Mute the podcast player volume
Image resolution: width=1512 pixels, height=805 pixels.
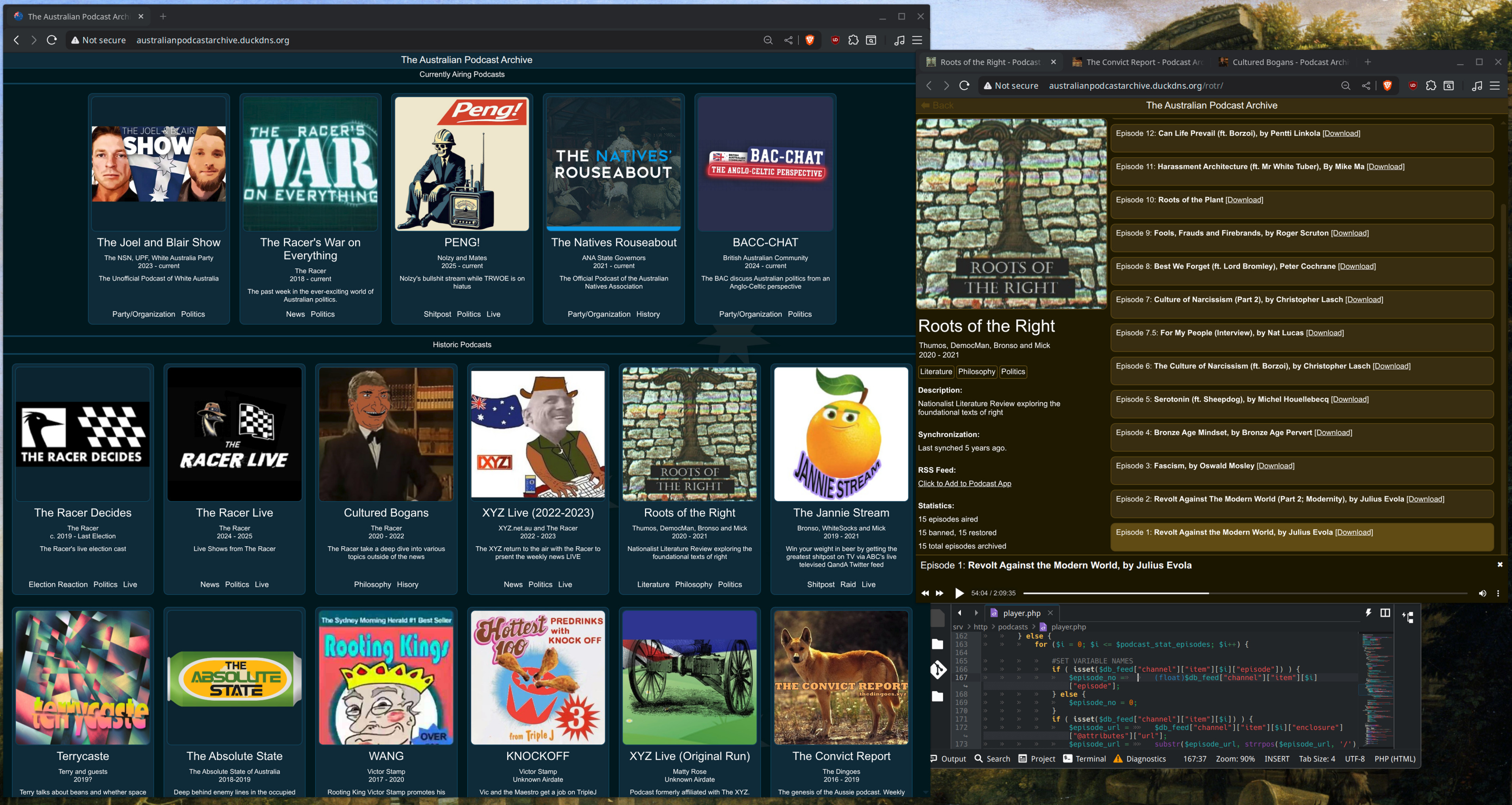click(1482, 593)
